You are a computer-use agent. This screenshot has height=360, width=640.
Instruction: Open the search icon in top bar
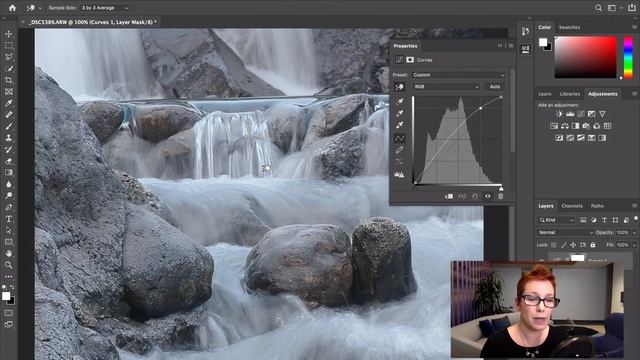pyautogui.click(x=598, y=8)
